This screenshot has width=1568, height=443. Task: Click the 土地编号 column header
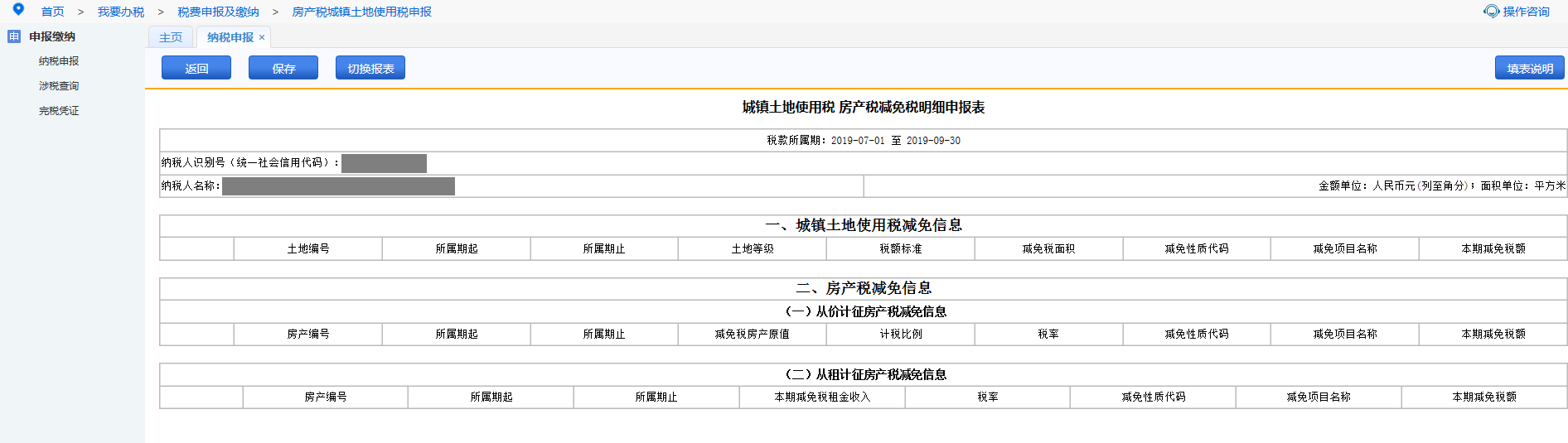pos(308,248)
